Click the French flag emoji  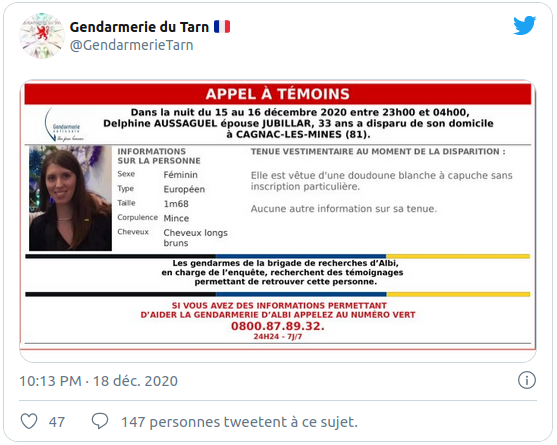[222, 27]
